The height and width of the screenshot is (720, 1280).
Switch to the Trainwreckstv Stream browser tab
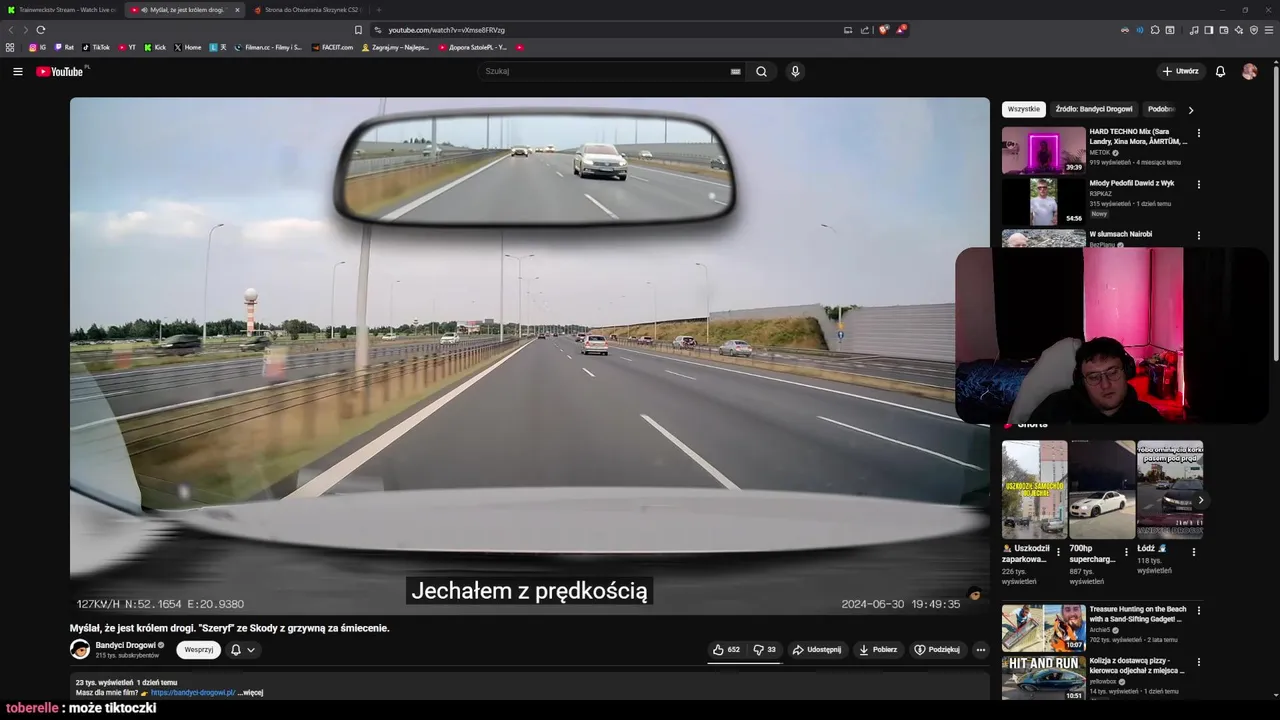click(x=62, y=10)
